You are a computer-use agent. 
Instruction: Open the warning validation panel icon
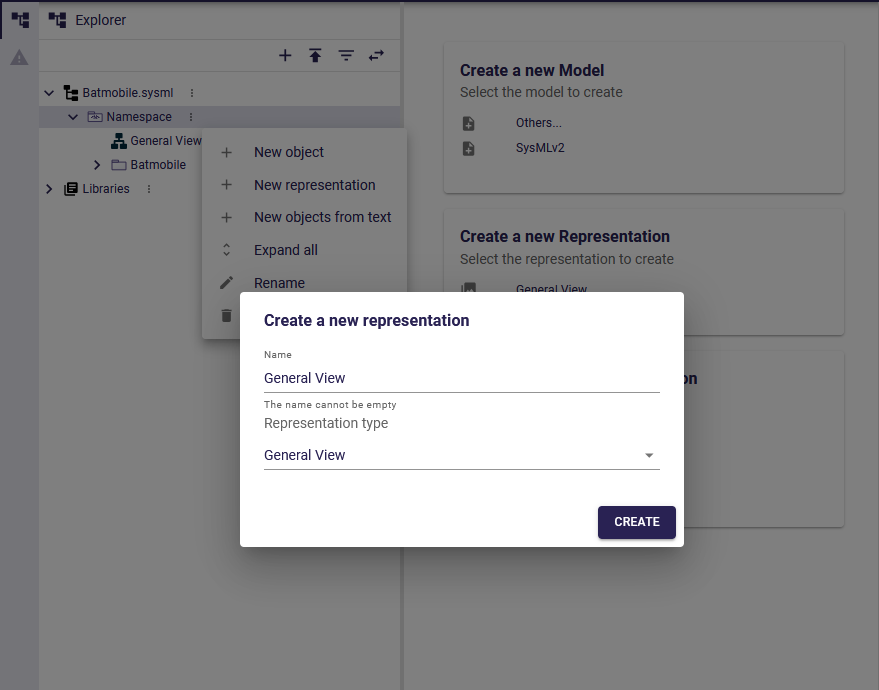(19, 58)
